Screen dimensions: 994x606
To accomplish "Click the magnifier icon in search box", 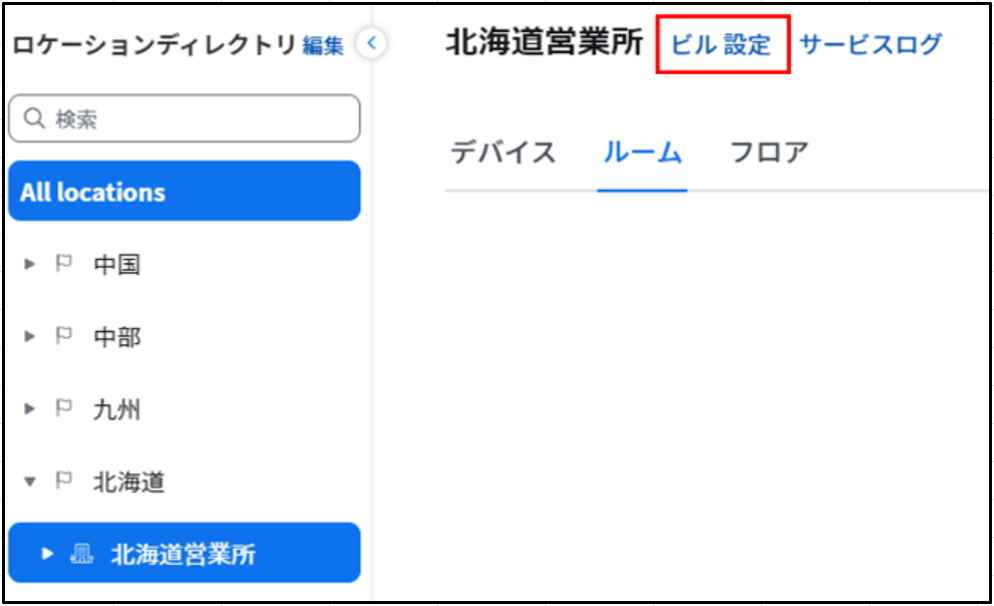I will (x=34, y=118).
